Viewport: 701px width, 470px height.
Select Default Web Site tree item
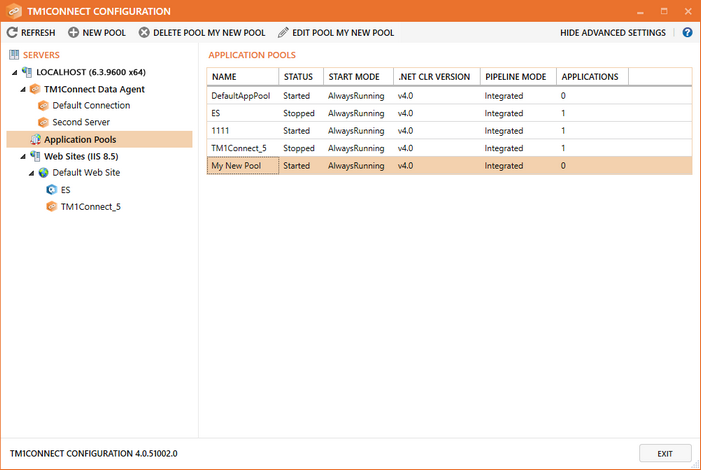click(86, 173)
